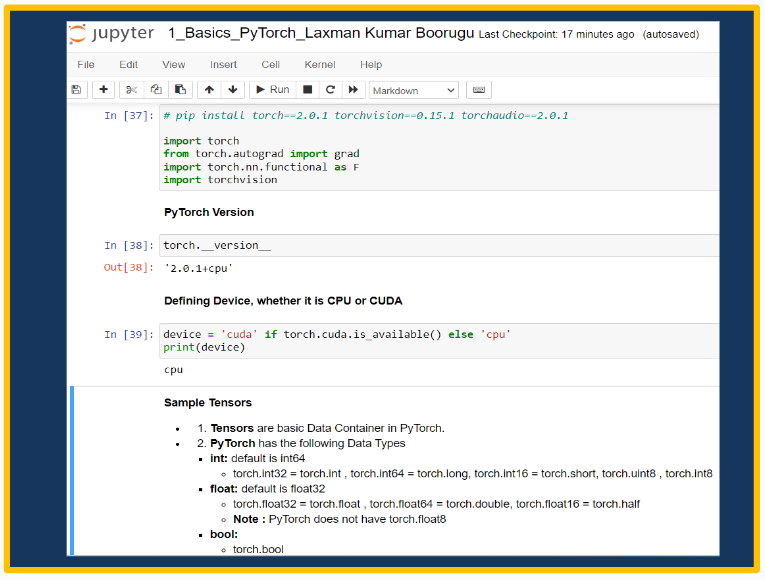Click the Jupyter logo
Viewport: 765px width, 580px height.
pyautogui.click(x=111, y=34)
